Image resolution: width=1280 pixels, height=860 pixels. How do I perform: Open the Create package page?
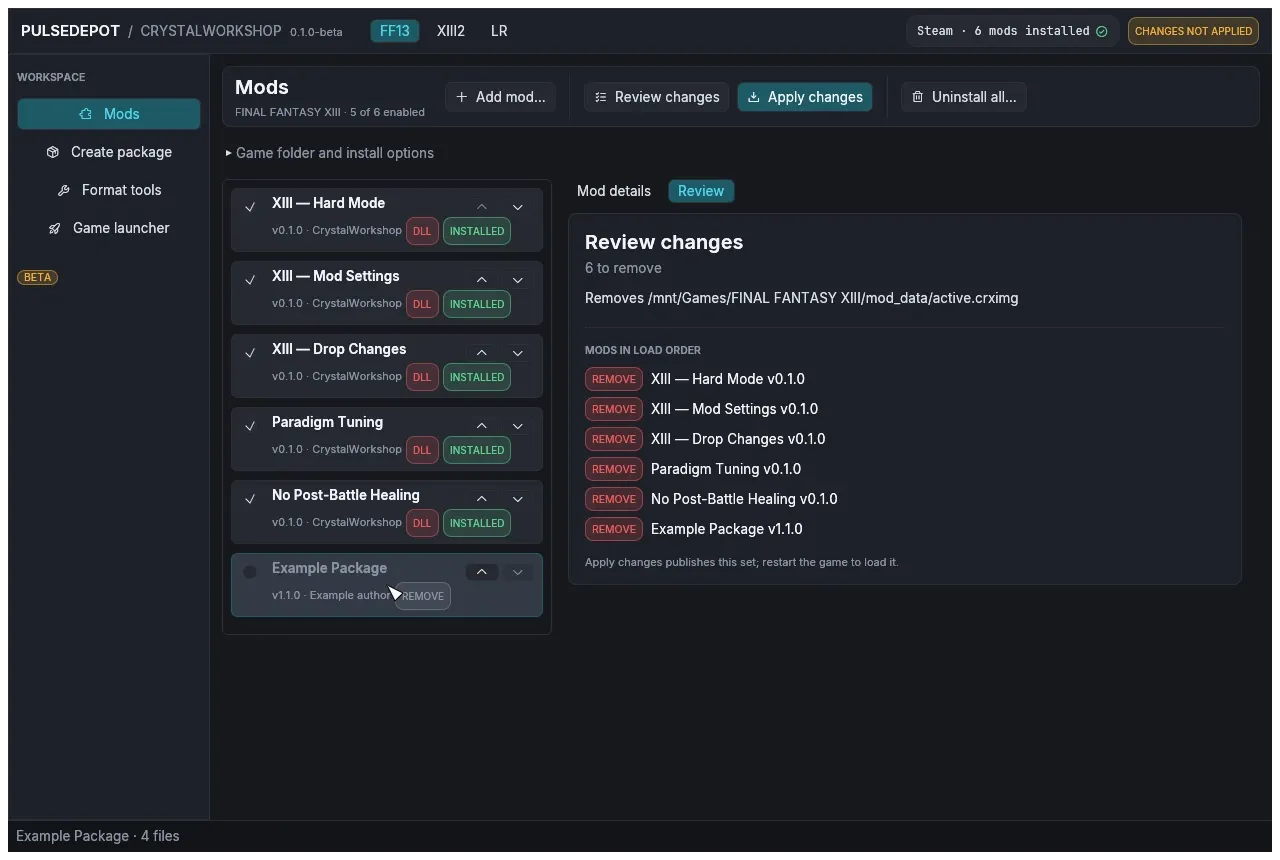pyautogui.click(x=109, y=152)
